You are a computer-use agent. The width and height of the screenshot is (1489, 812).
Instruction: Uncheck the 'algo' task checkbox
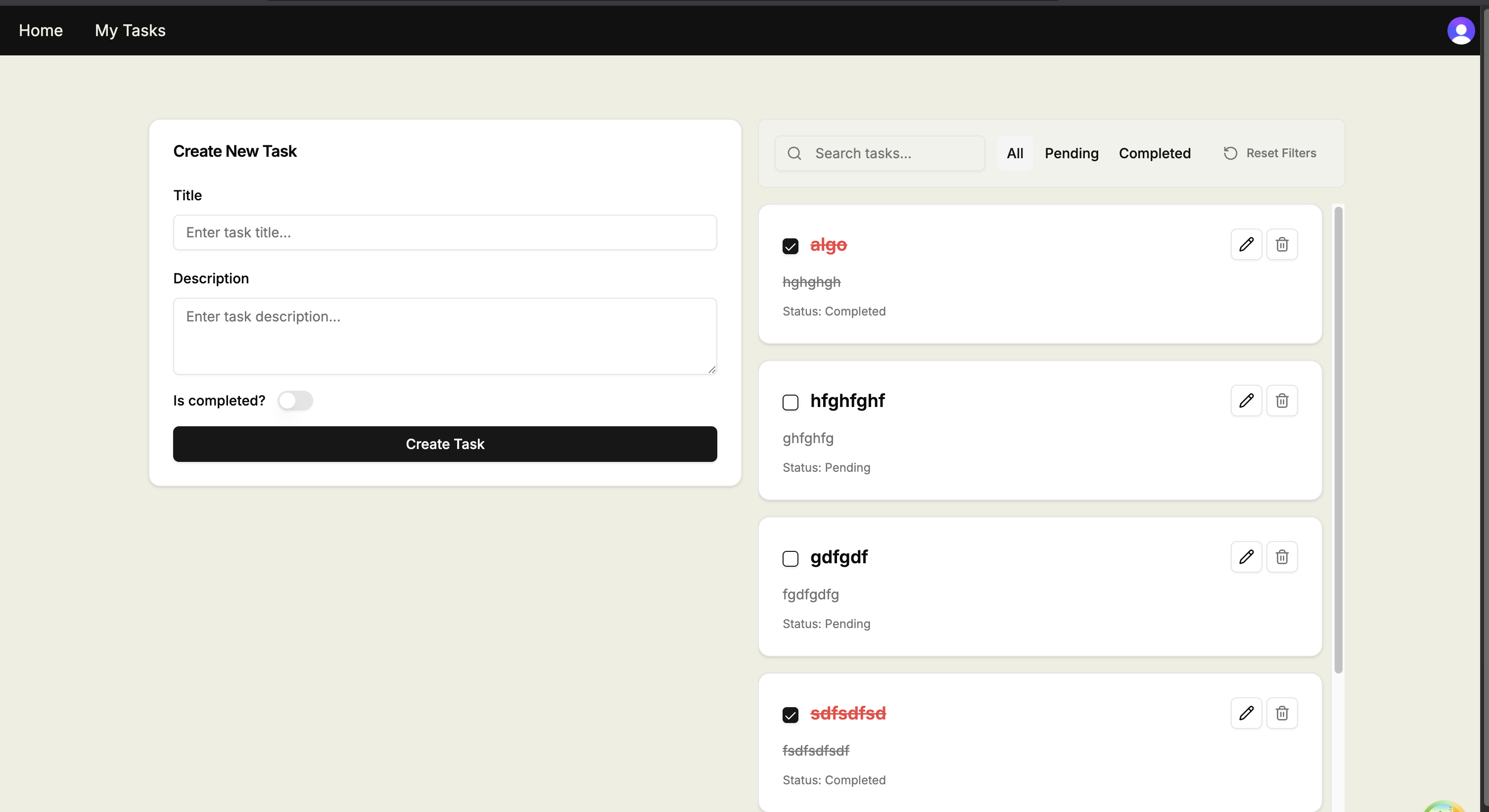point(790,246)
